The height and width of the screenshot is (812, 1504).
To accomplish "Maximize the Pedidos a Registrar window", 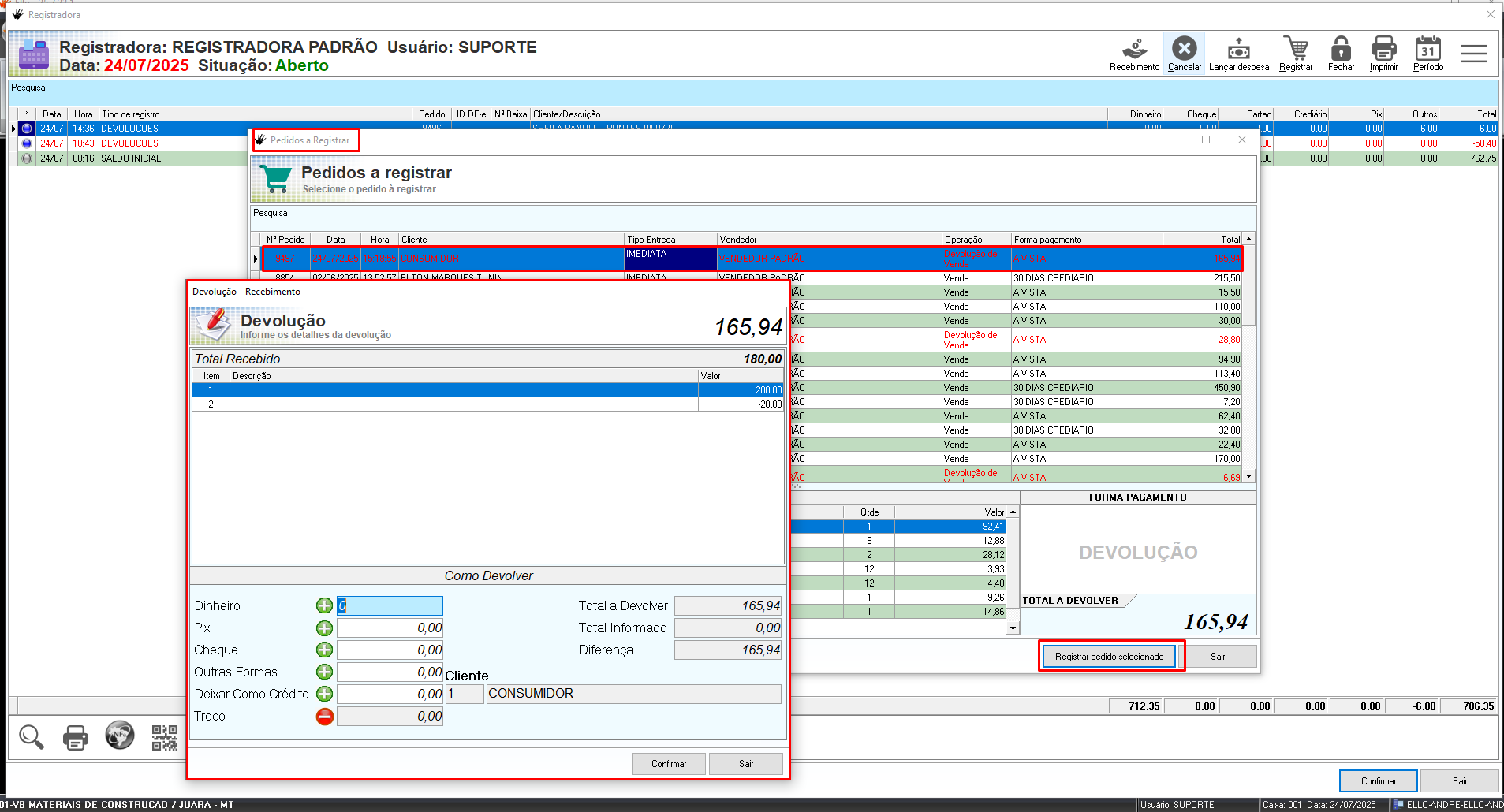I will 1206,140.
